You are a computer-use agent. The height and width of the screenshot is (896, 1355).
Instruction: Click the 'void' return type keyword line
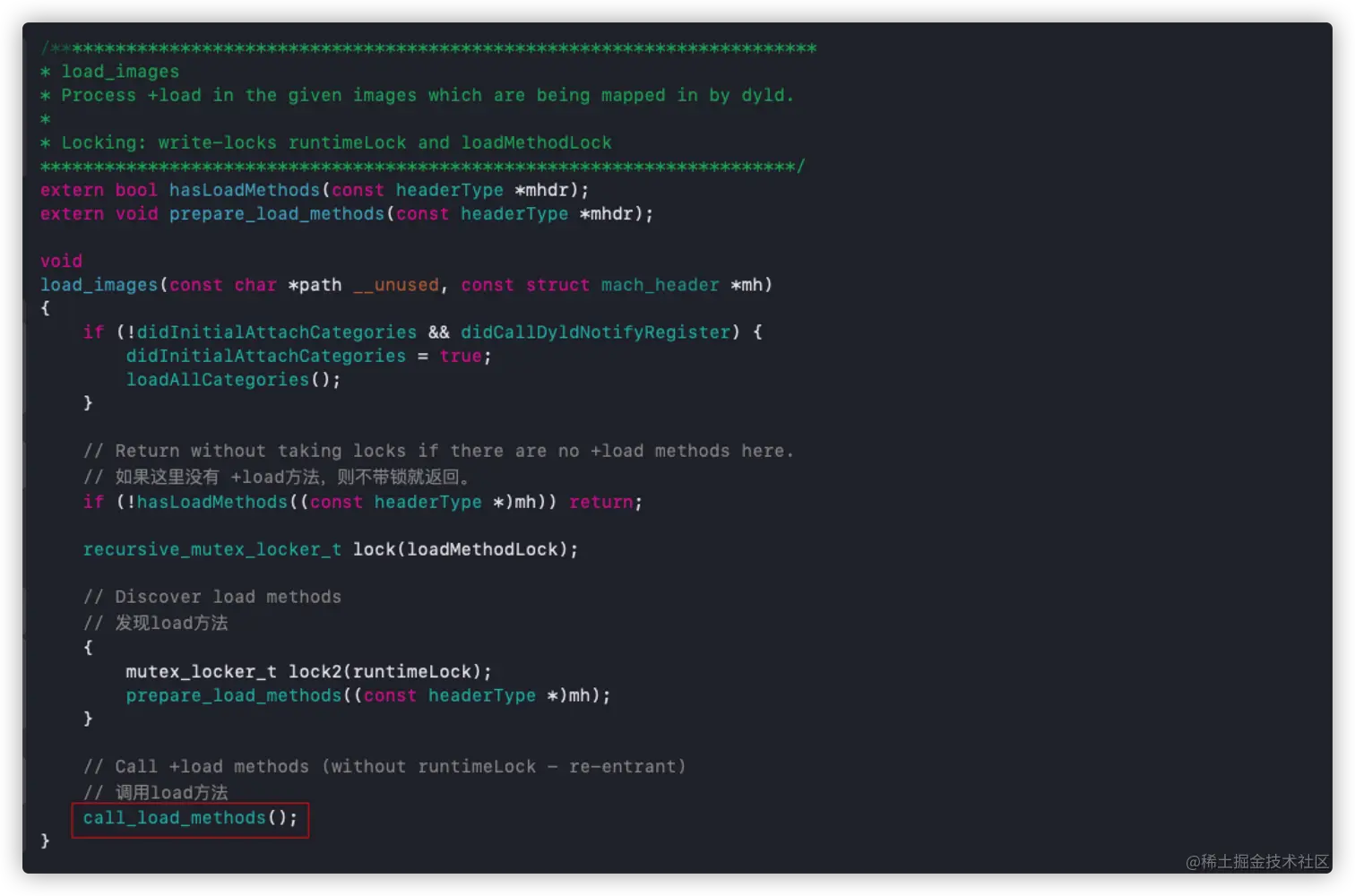tap(61, 261)
